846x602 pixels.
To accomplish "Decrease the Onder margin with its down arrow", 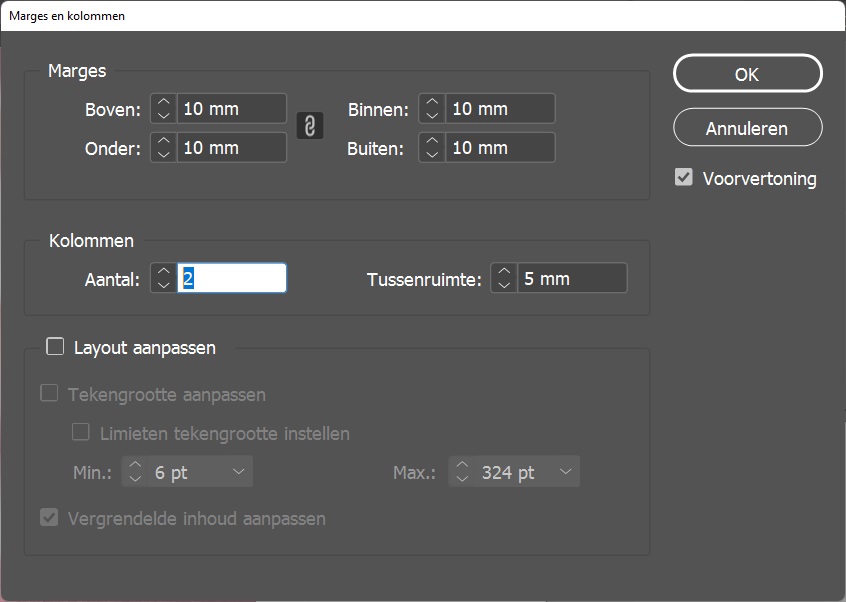I will coord(163,154).
